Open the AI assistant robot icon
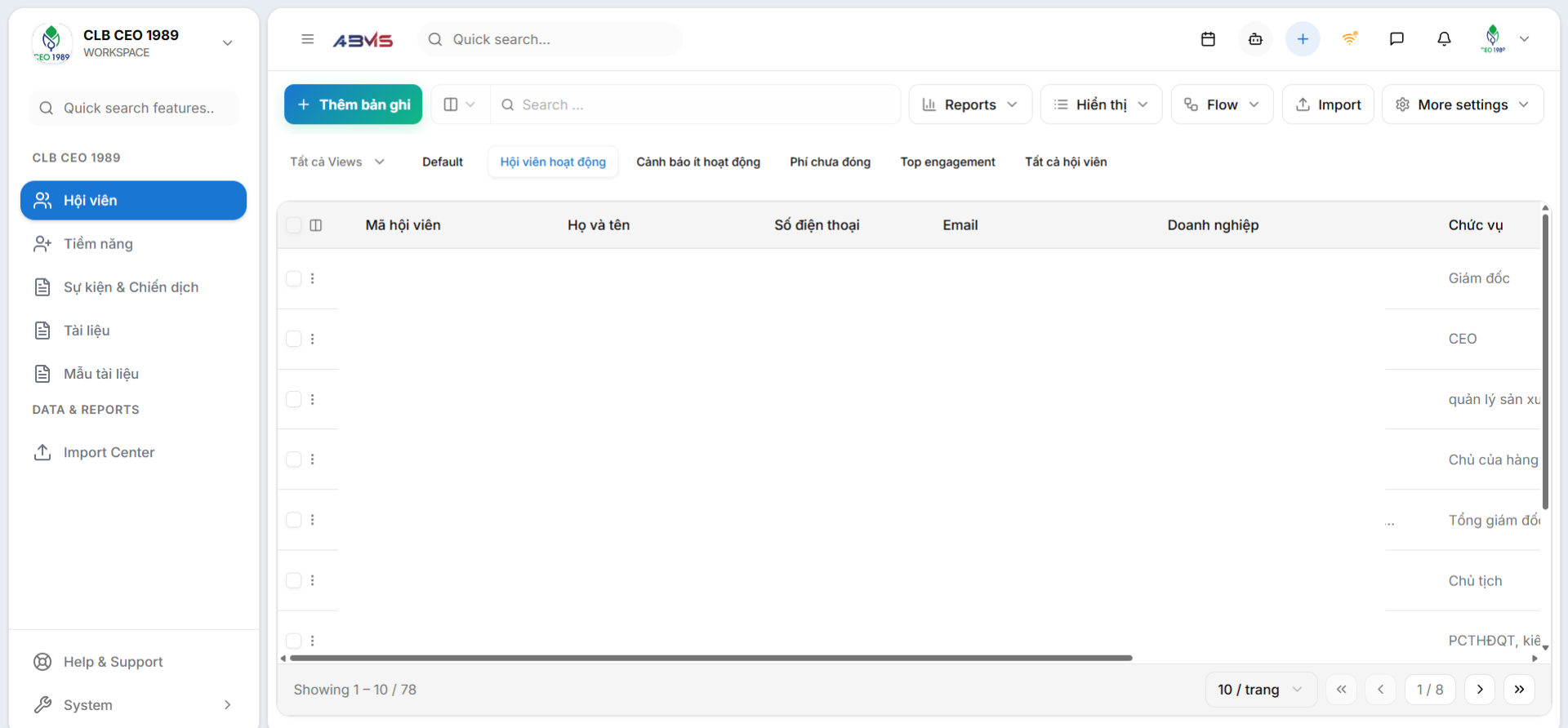 pos(1255,39)
